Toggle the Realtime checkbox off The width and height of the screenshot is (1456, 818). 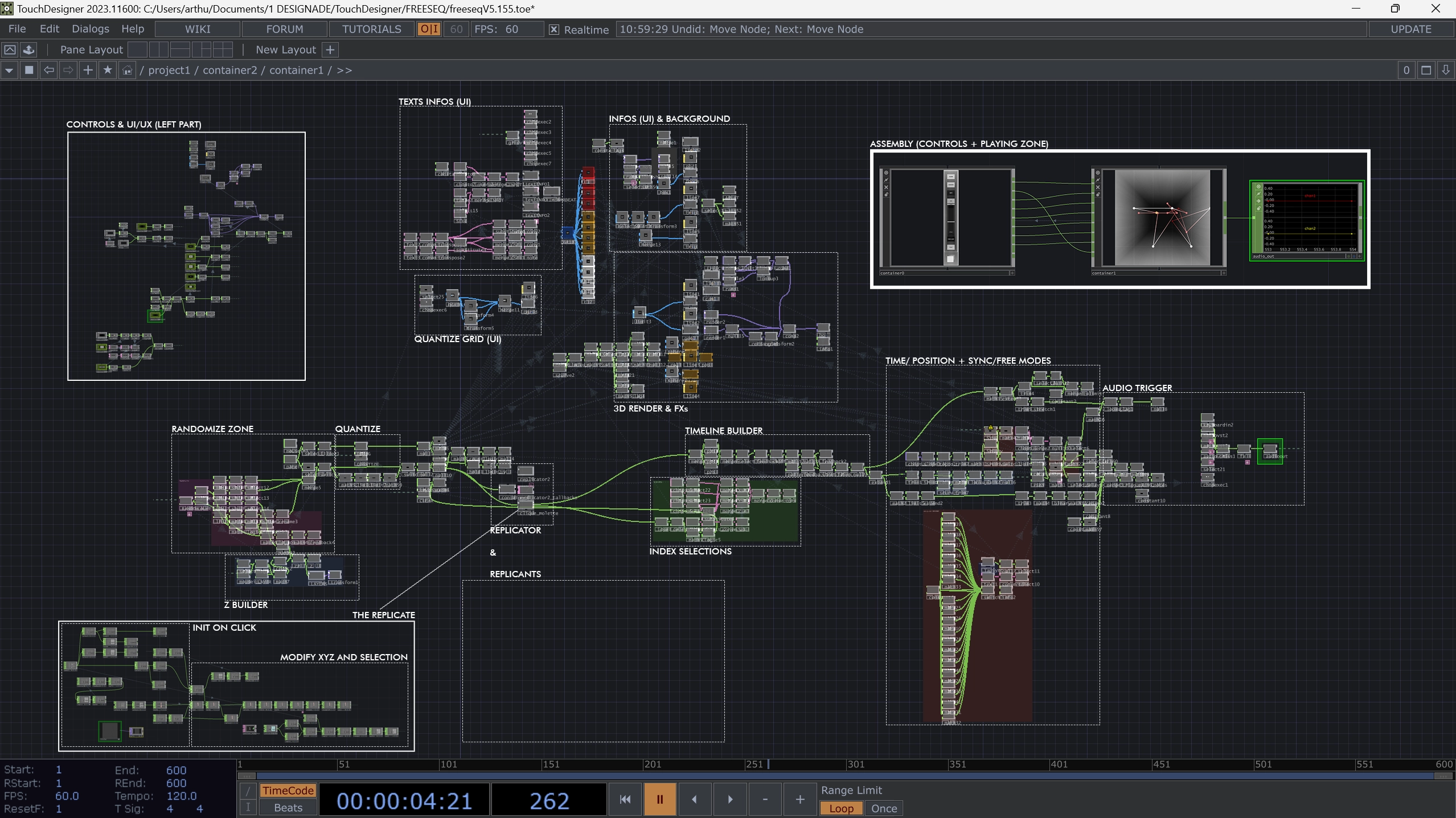553,29
